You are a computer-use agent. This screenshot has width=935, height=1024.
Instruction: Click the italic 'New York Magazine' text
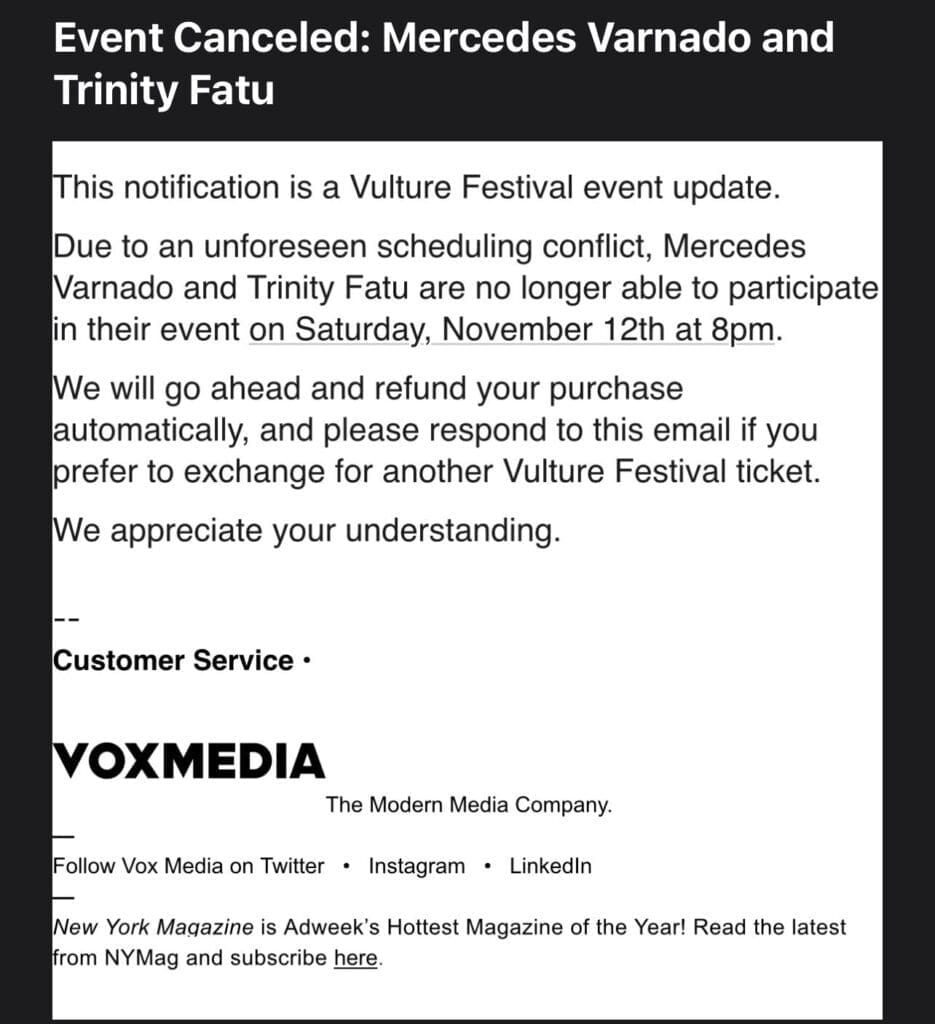coord(153,927)
